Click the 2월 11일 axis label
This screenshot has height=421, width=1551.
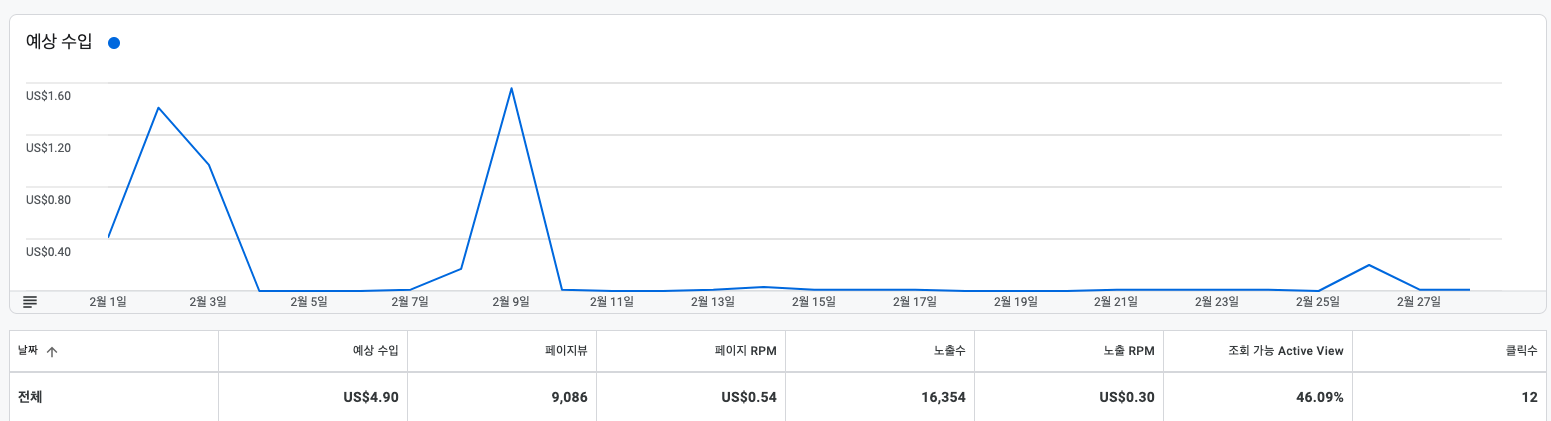coord(611,301)
